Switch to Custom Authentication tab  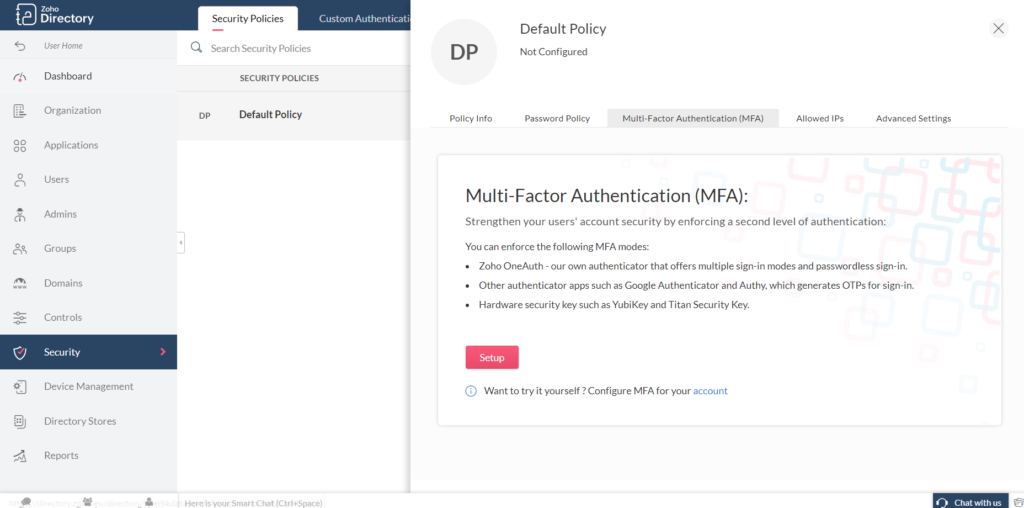coord(364,18)
